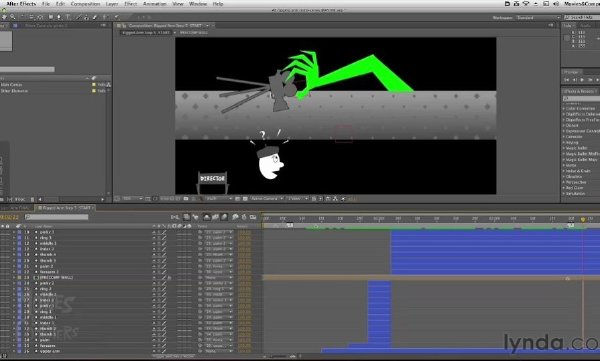Open the viewer magnification dropdown
The height and width of the screenshot is (361, 600).
[x=132, y=199]
